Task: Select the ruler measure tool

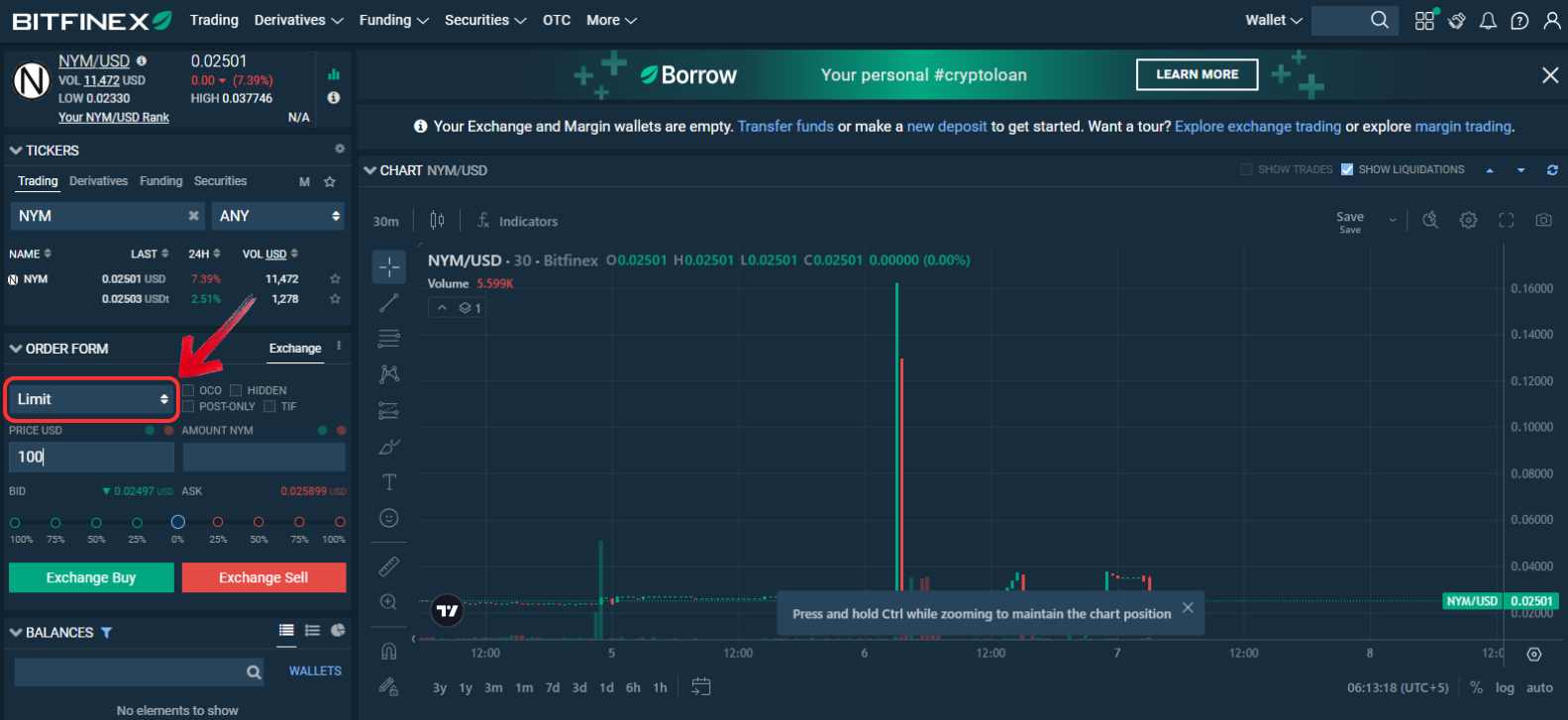Action: [389, 566]
